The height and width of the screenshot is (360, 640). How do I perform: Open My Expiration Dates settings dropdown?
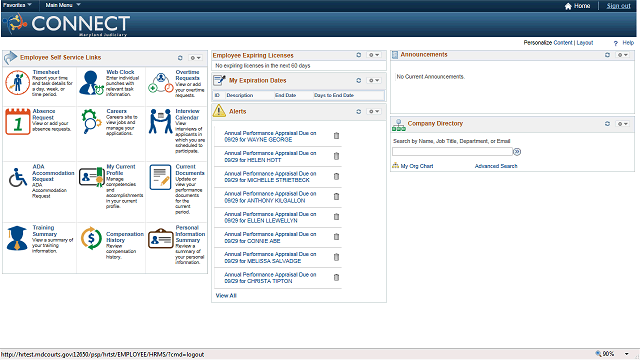tap(374, 80)
